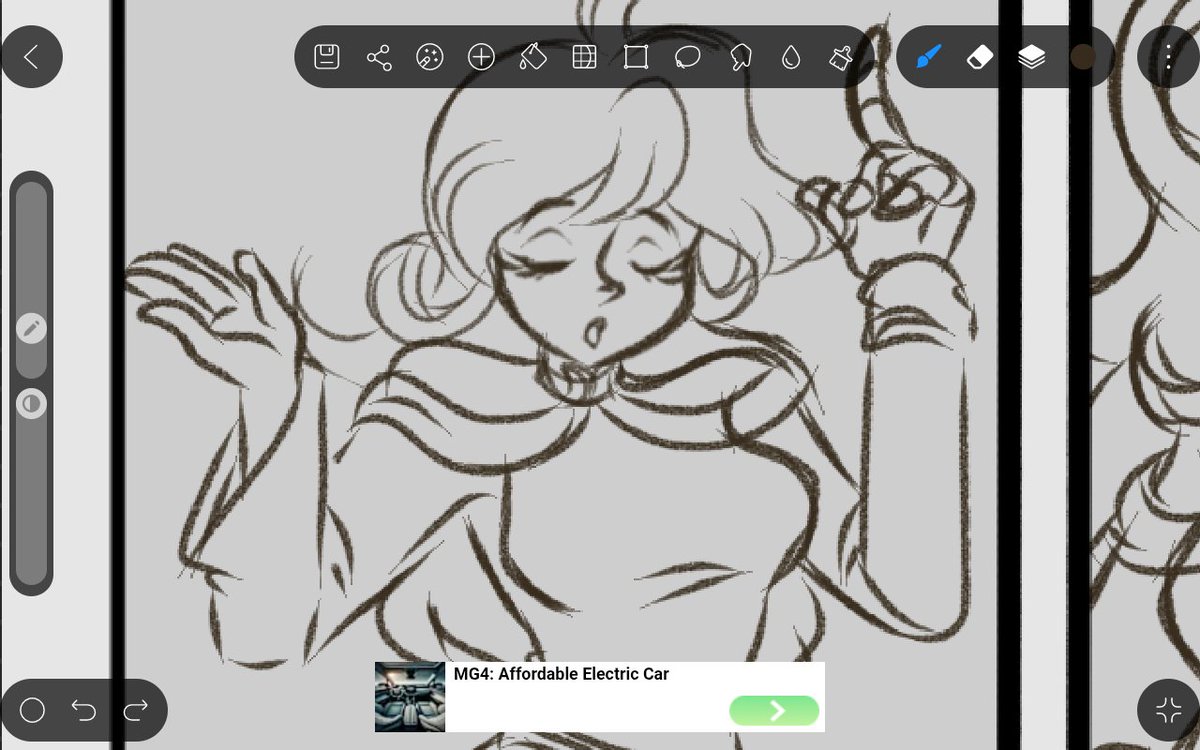
Task: Select the polygon selection cut tool
Action: coord(740,57)
